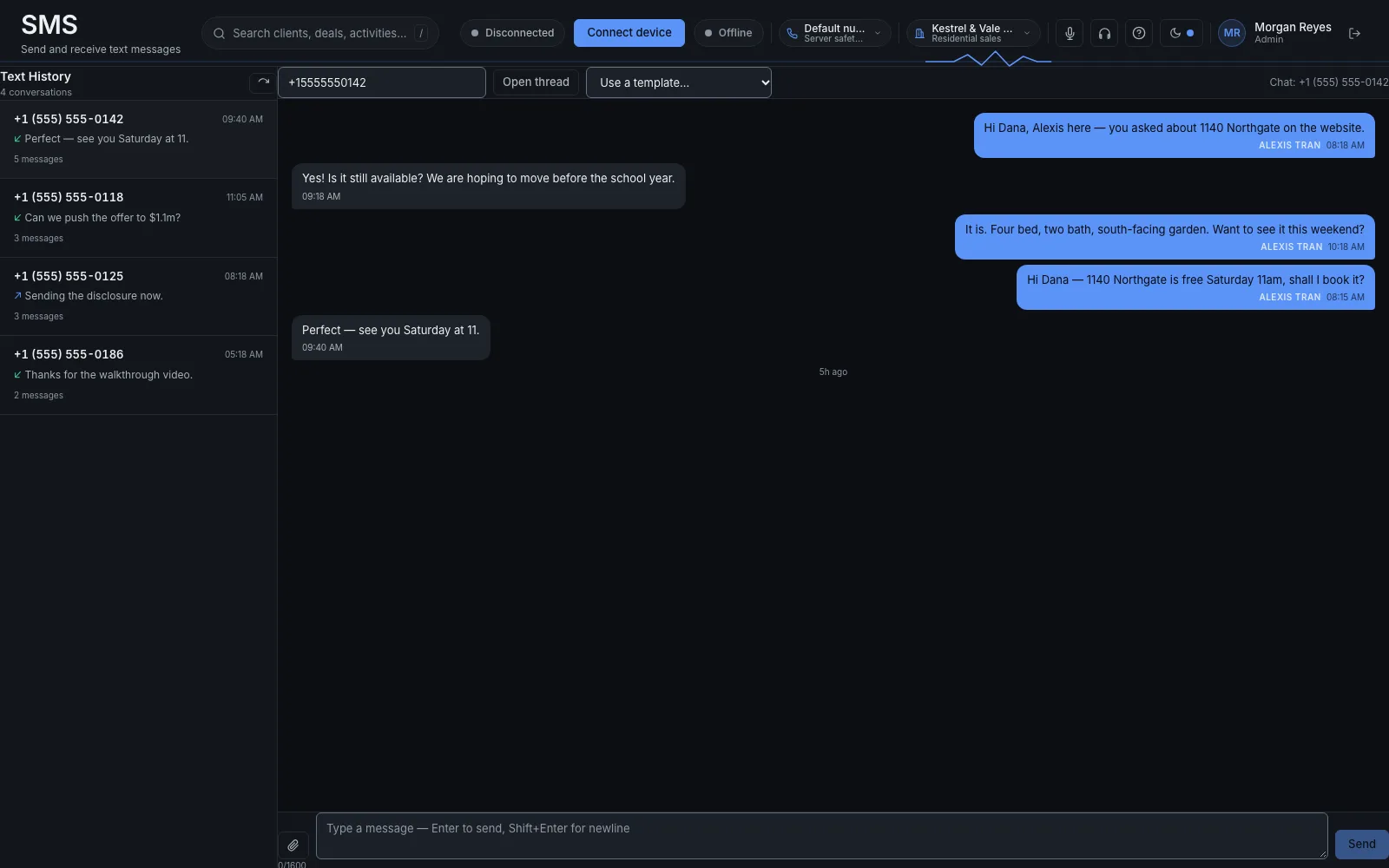This screenshot has height=868, width=1389.
Task: Click the message composer text area
Action: tap(821, 836)
